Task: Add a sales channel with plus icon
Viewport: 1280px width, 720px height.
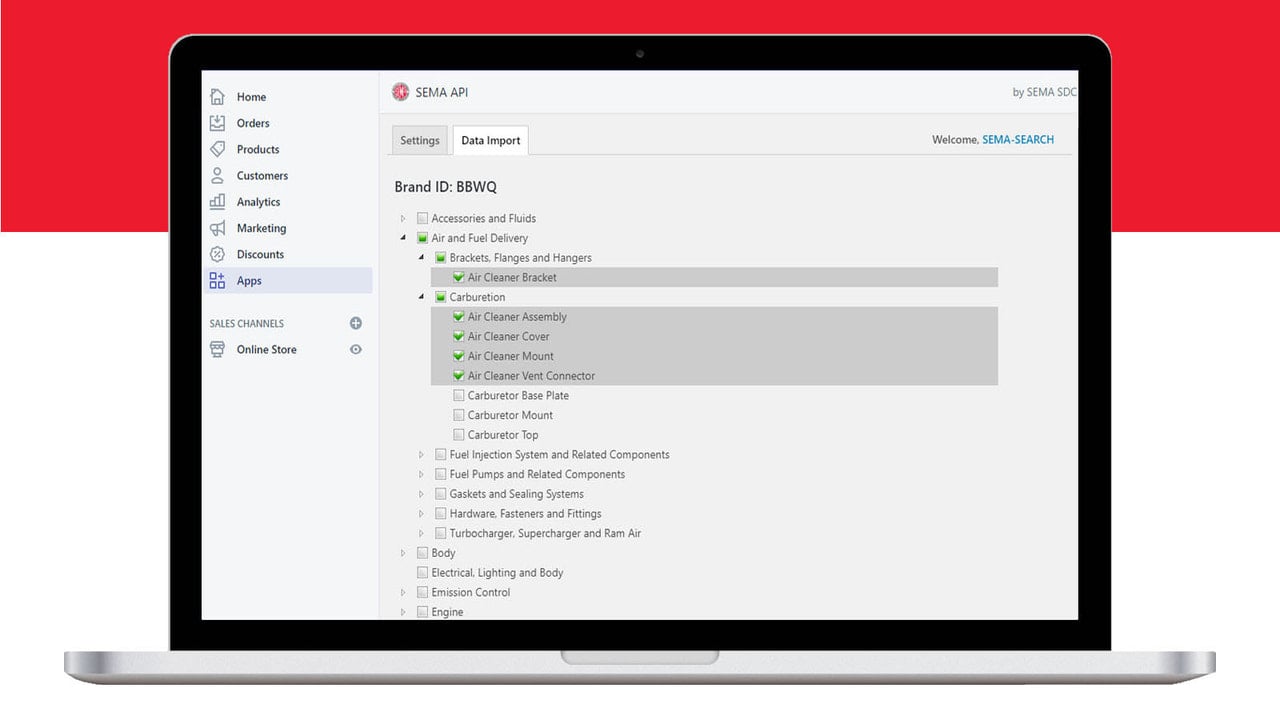Action: [x=355, y=323]
